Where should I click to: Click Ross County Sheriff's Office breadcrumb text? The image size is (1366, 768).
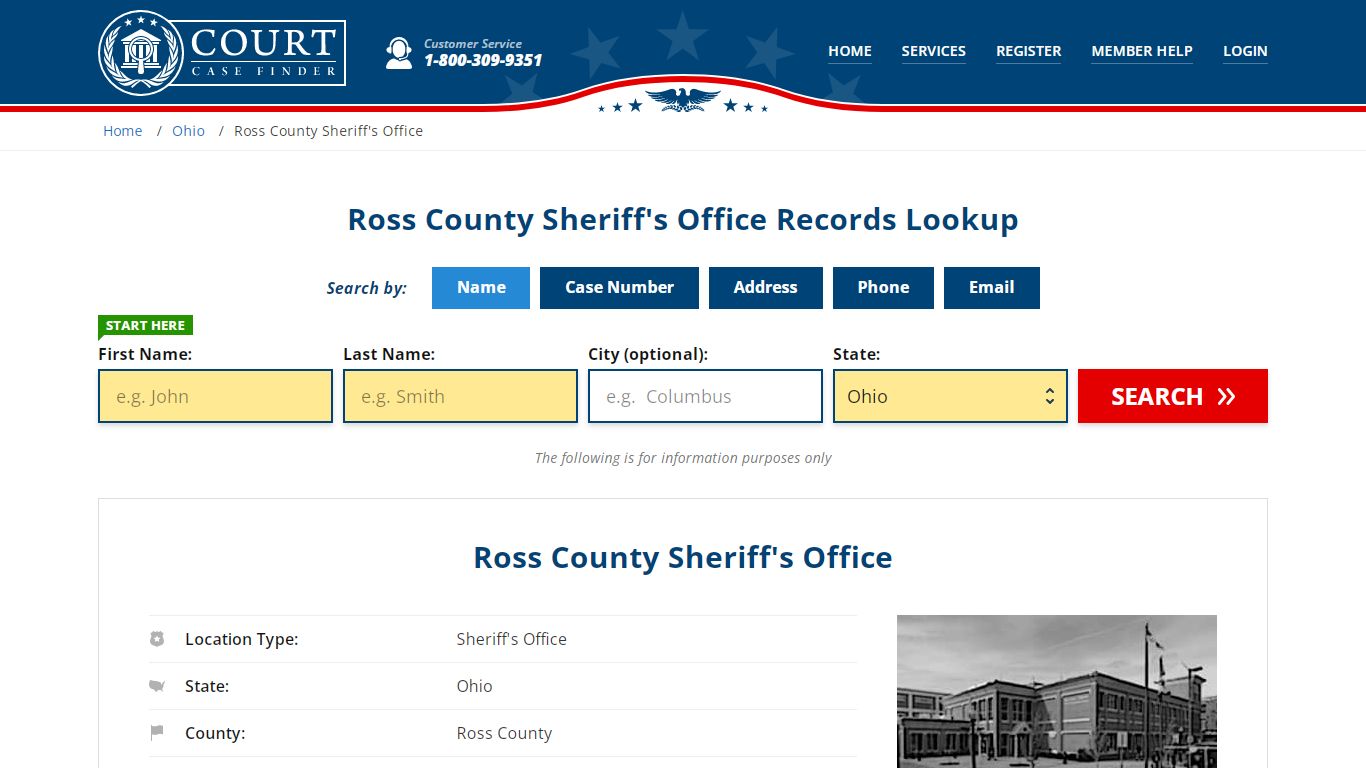[328, 131]
